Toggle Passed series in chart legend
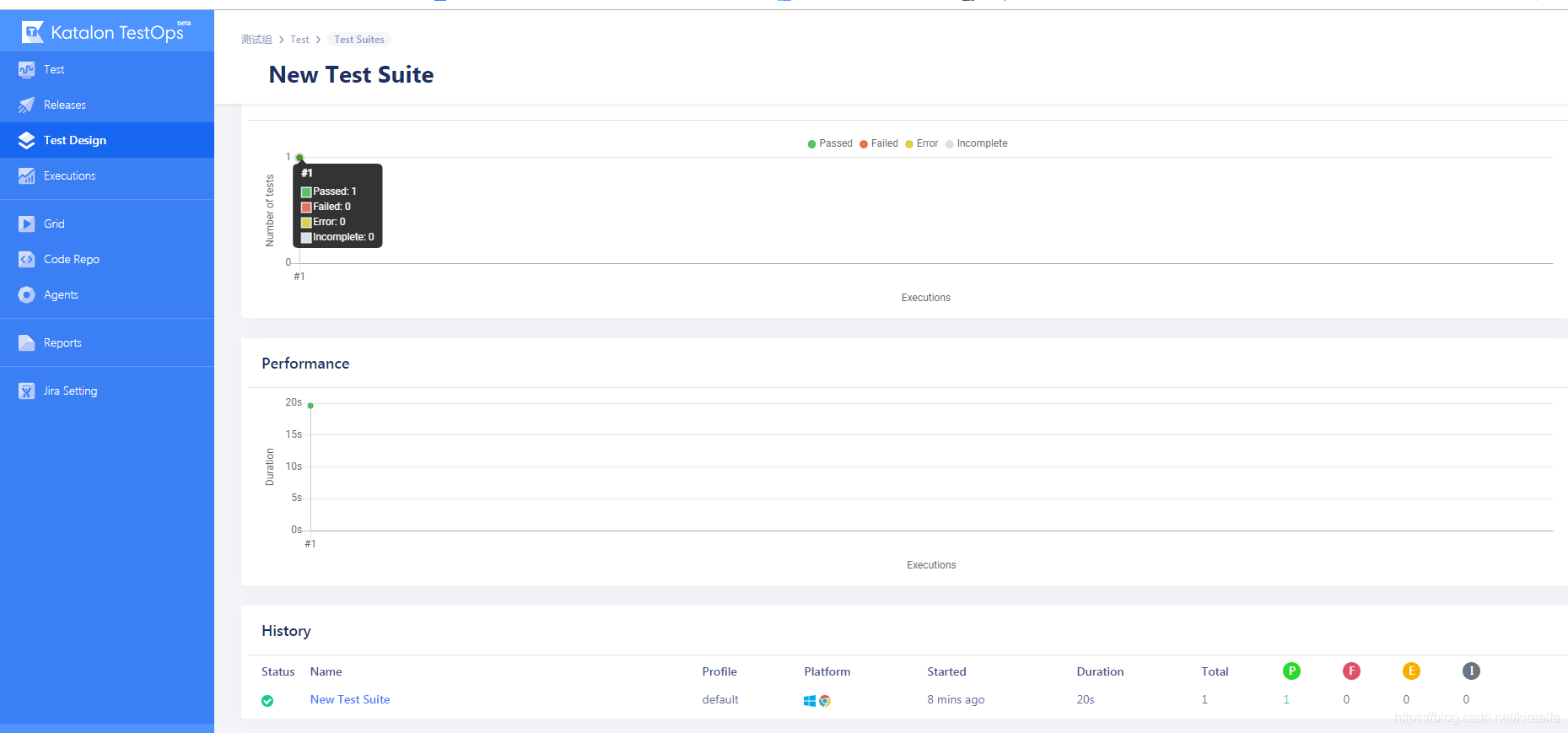The image size is (1568, 733). [830, 143]
